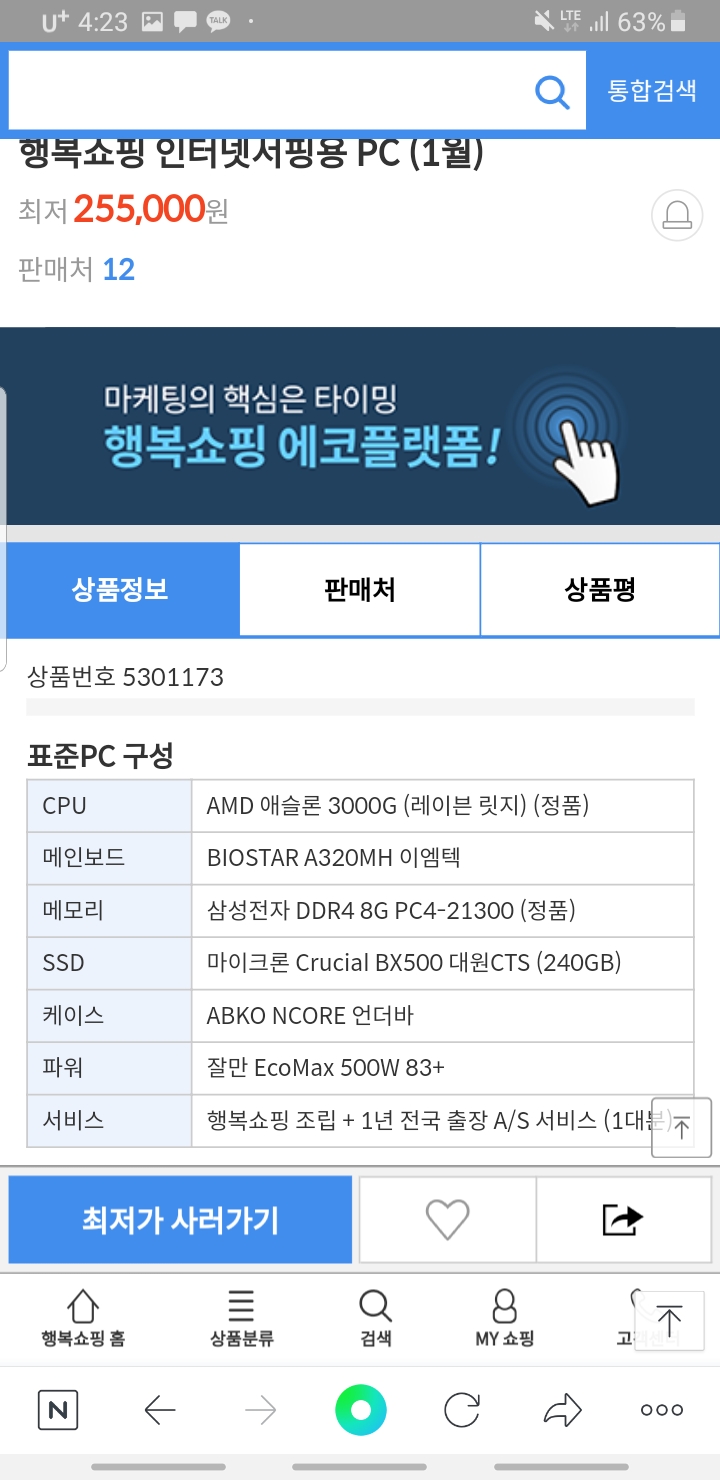Tap the share arrow icon beside heart
720x1480 pixels.
pyautogui.click(x=623, y=1219)
